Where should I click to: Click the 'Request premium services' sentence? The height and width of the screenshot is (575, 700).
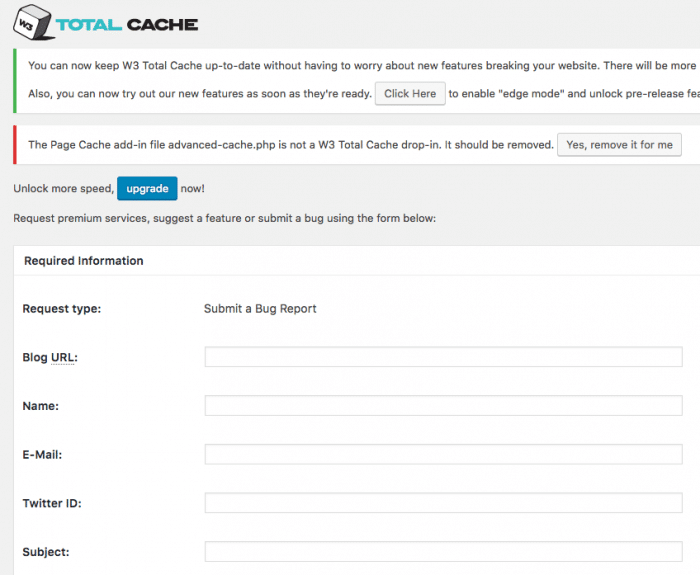tap(225, 218)
